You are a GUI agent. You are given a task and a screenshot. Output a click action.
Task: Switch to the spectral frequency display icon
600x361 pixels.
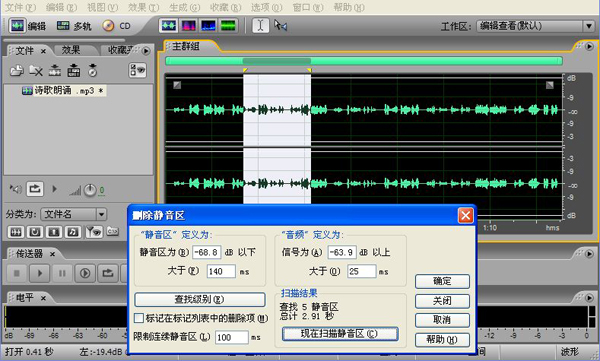(188, 26)
